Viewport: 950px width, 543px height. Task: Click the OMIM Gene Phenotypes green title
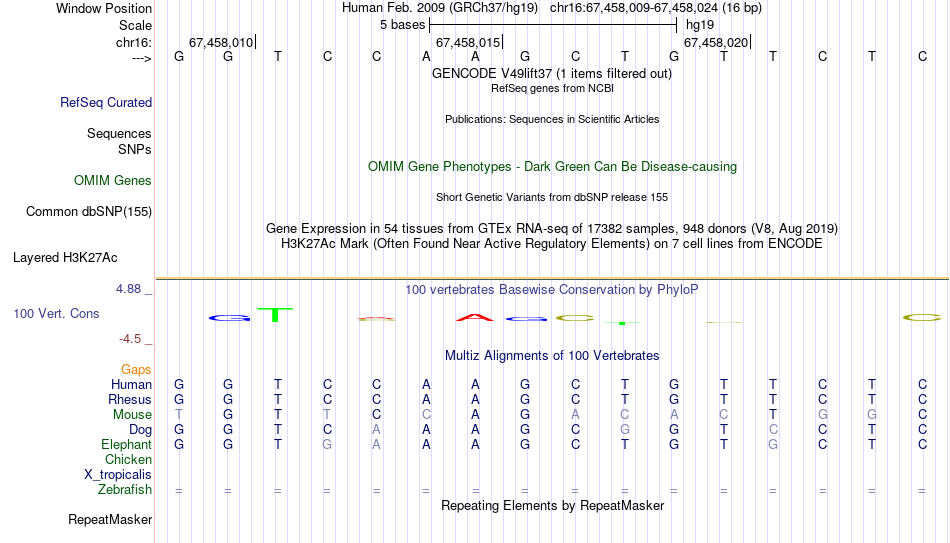point(552,167)
